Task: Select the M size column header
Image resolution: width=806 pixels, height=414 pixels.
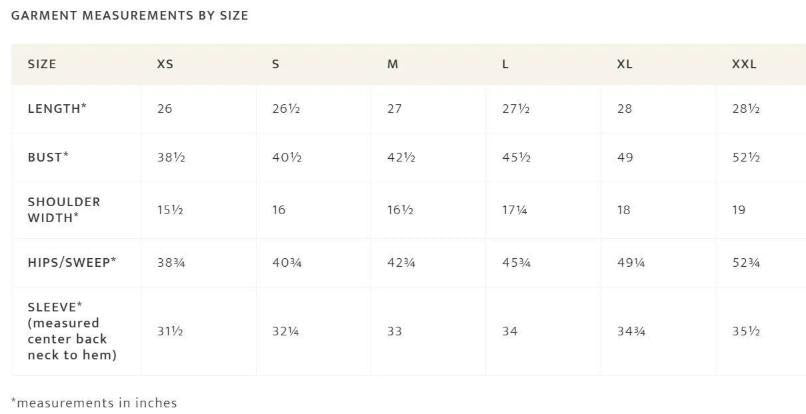Action: click(393, 64)
